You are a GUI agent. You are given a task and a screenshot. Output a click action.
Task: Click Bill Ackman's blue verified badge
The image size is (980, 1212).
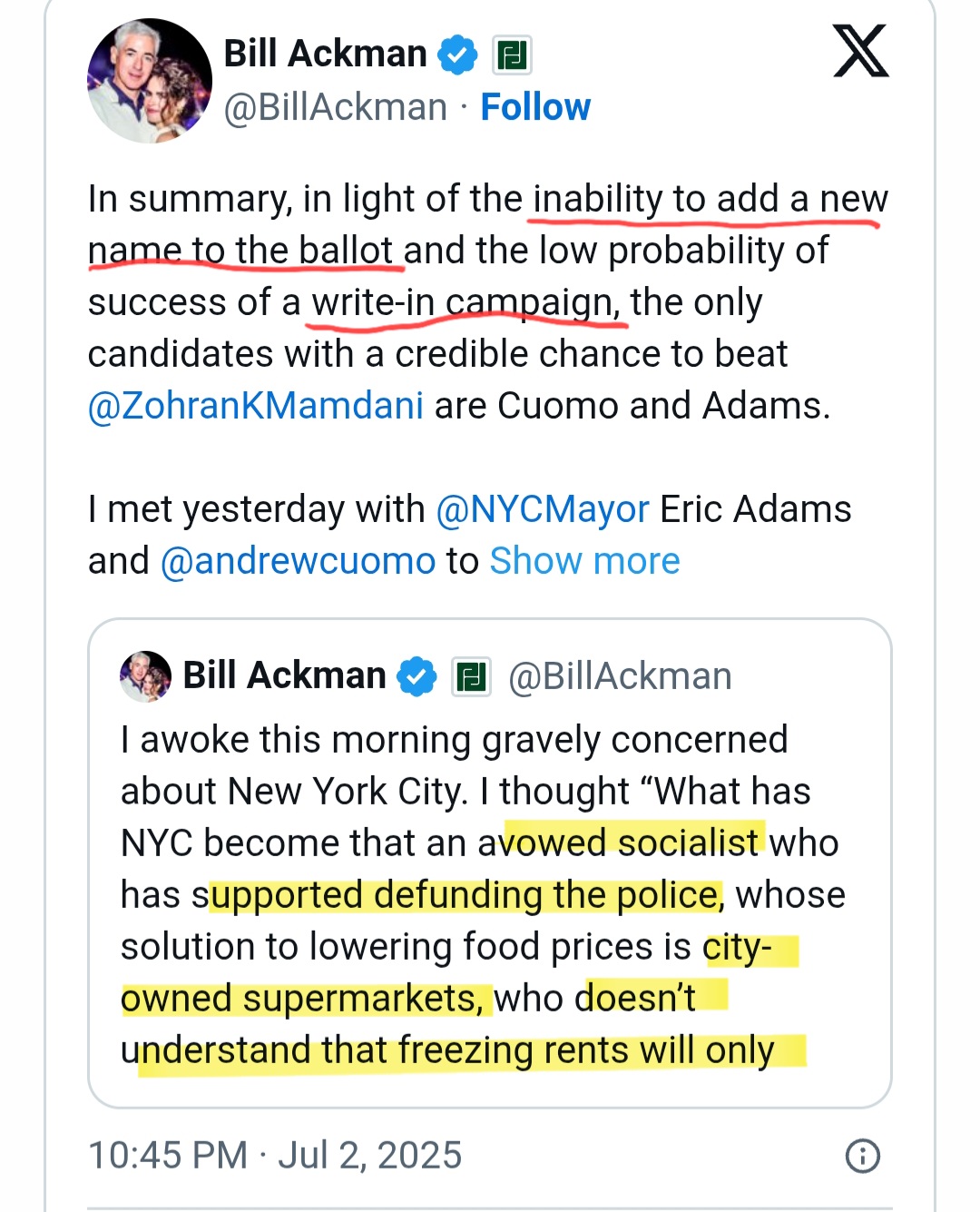[x=457, y=54]
